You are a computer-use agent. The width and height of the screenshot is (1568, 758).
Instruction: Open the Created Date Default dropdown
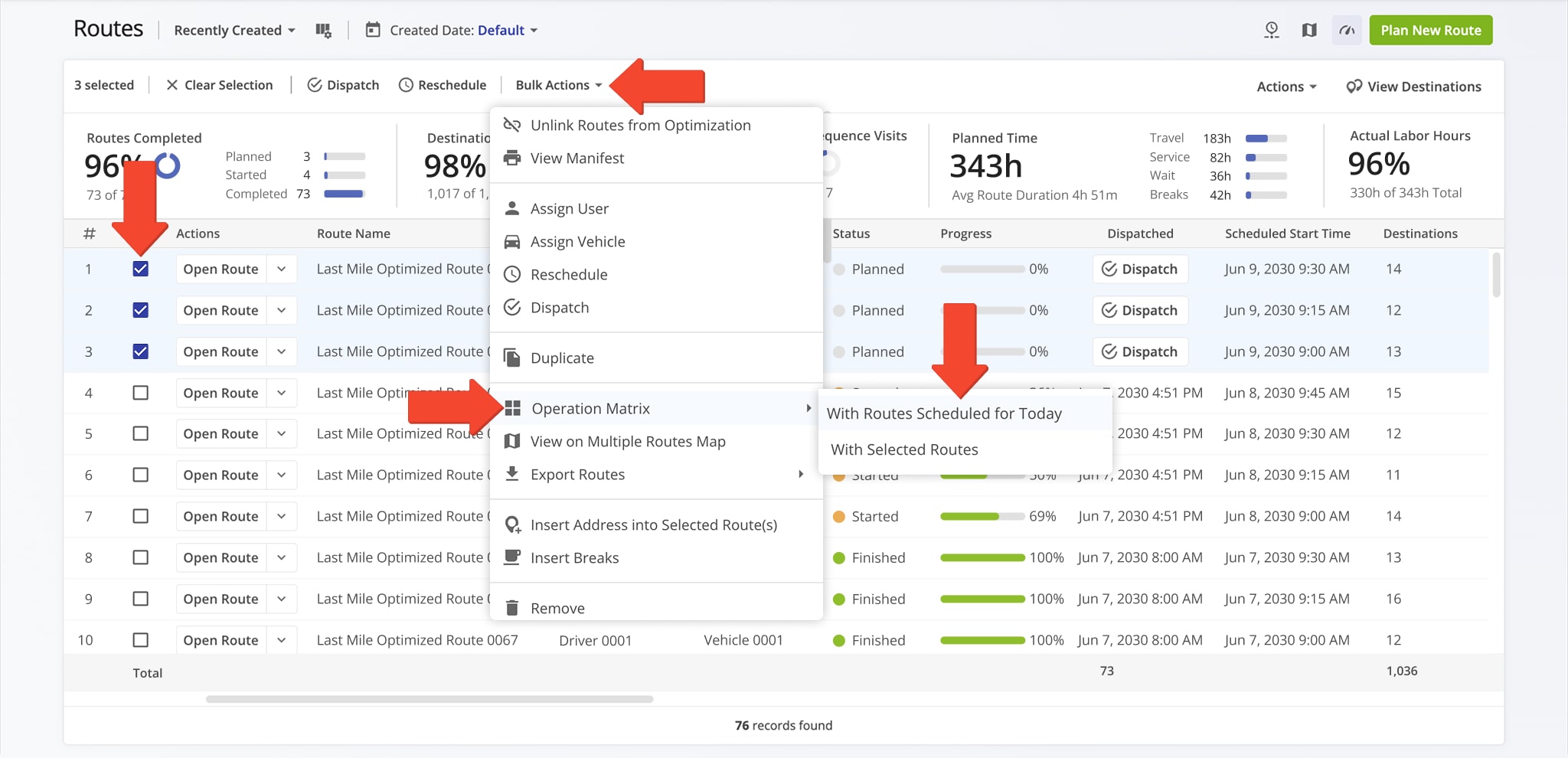(508, 31)
